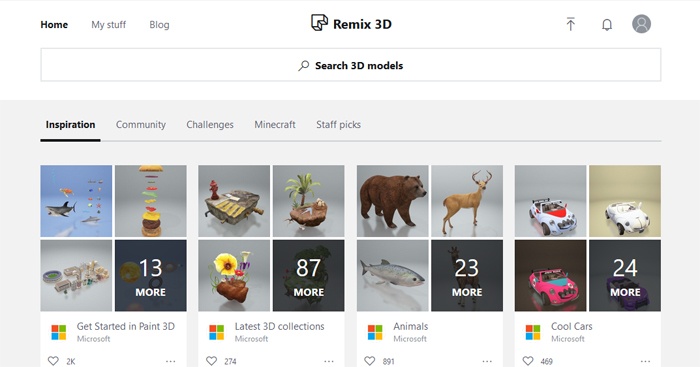Click the Search 3D models field
The image size is (700, 367).
click(x=350, y=65)
